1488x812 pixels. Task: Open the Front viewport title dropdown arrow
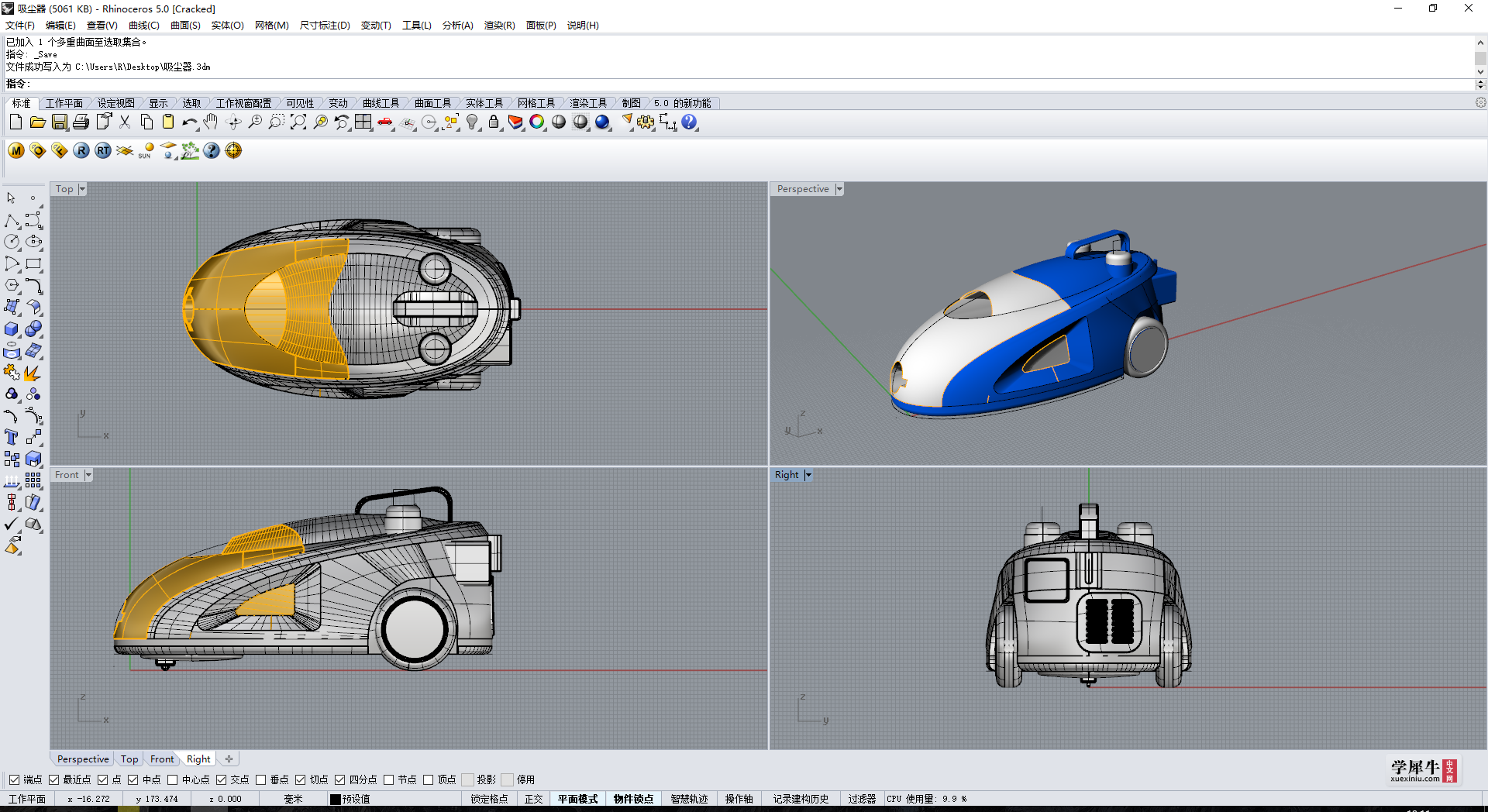(88, 475)
